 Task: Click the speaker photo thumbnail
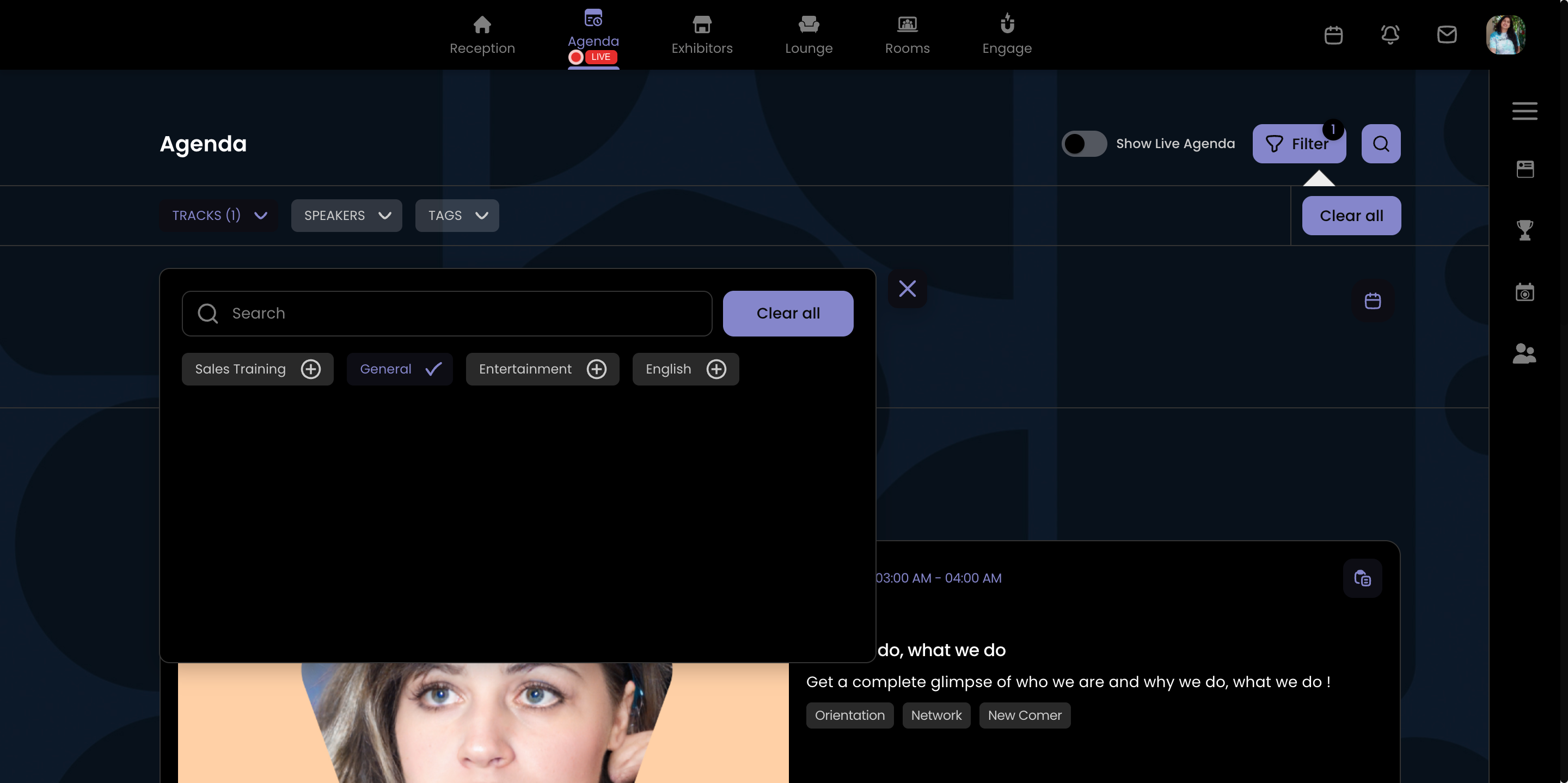pyautogui.click(x=483, y=723)
